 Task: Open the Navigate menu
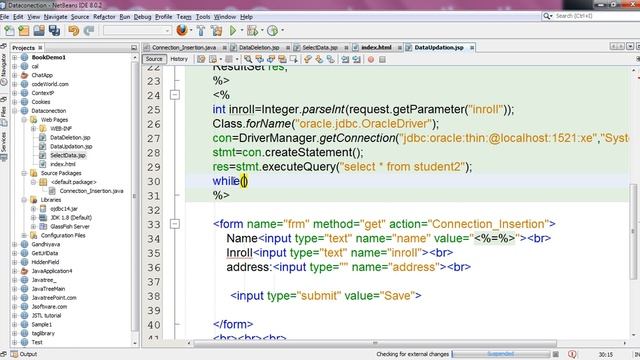(x=56, y=17)
